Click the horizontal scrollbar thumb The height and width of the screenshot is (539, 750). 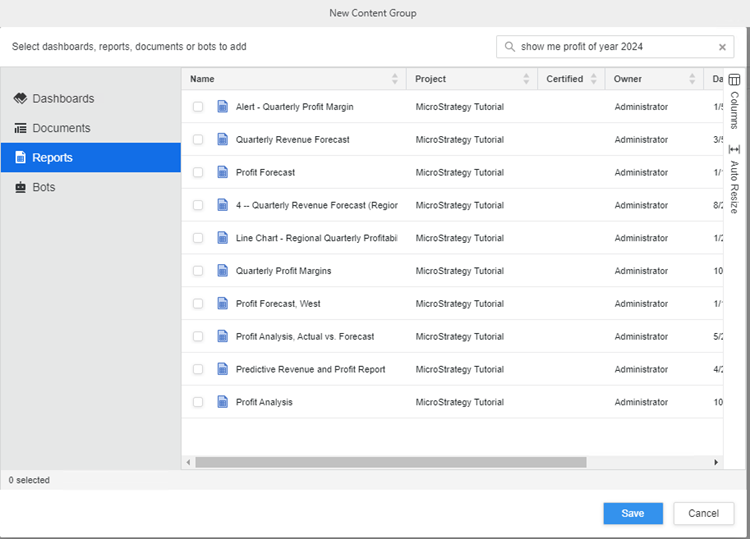[390, 462]
